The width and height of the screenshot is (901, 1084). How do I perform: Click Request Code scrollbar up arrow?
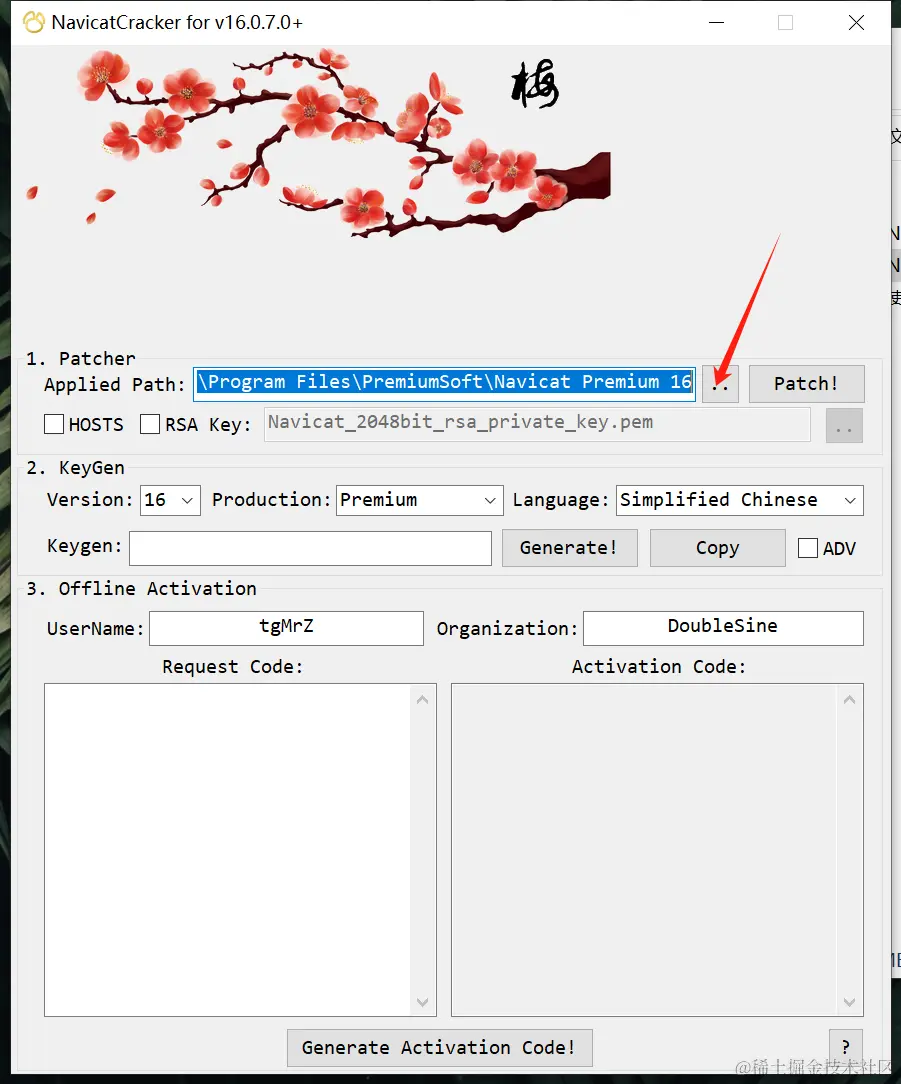point(423,700)
